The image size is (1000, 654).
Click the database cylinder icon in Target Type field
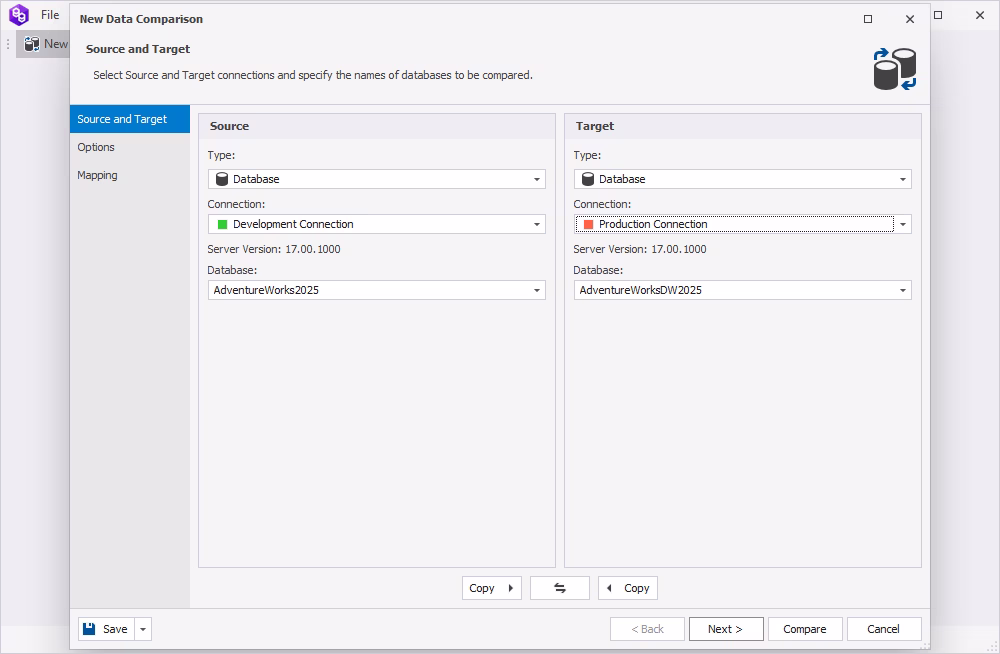click(588, 179)
